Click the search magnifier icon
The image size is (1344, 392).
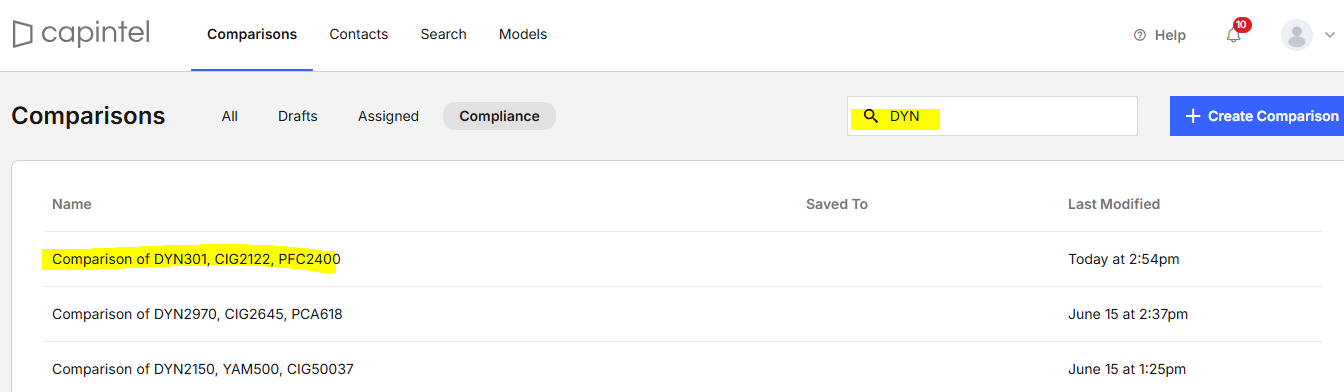pyautogui.click(x=871, y=116)
